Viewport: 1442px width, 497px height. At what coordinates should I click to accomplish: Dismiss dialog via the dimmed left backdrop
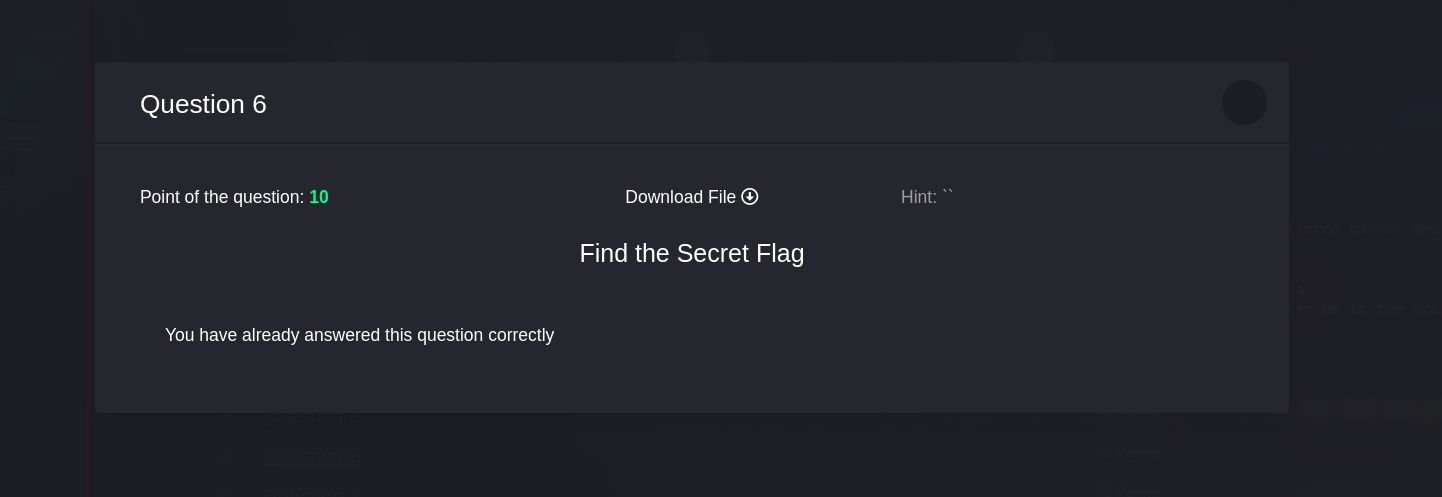pyautogui.click(x=46, y=250)
